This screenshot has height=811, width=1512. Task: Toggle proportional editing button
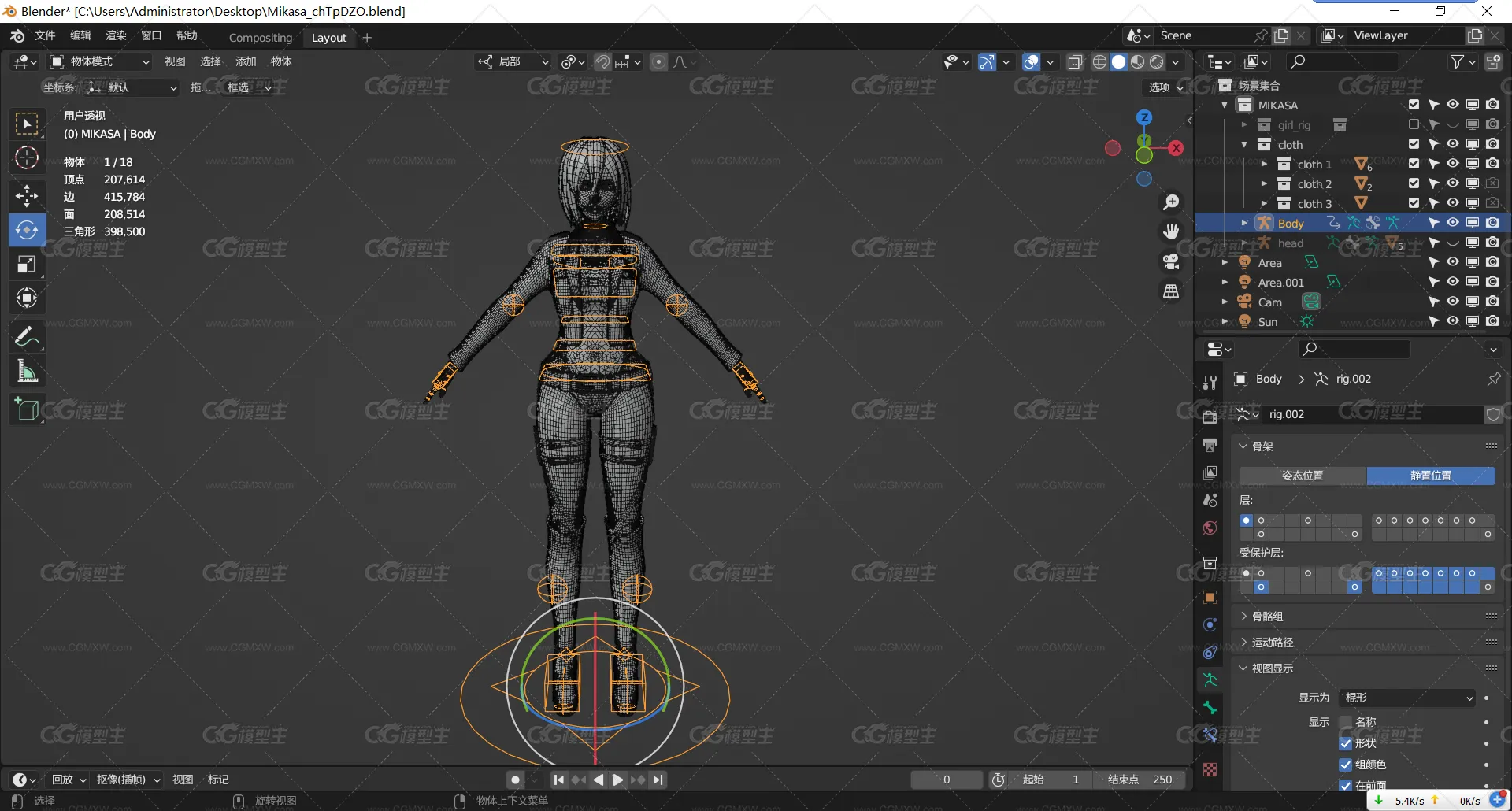click(659, 62)
